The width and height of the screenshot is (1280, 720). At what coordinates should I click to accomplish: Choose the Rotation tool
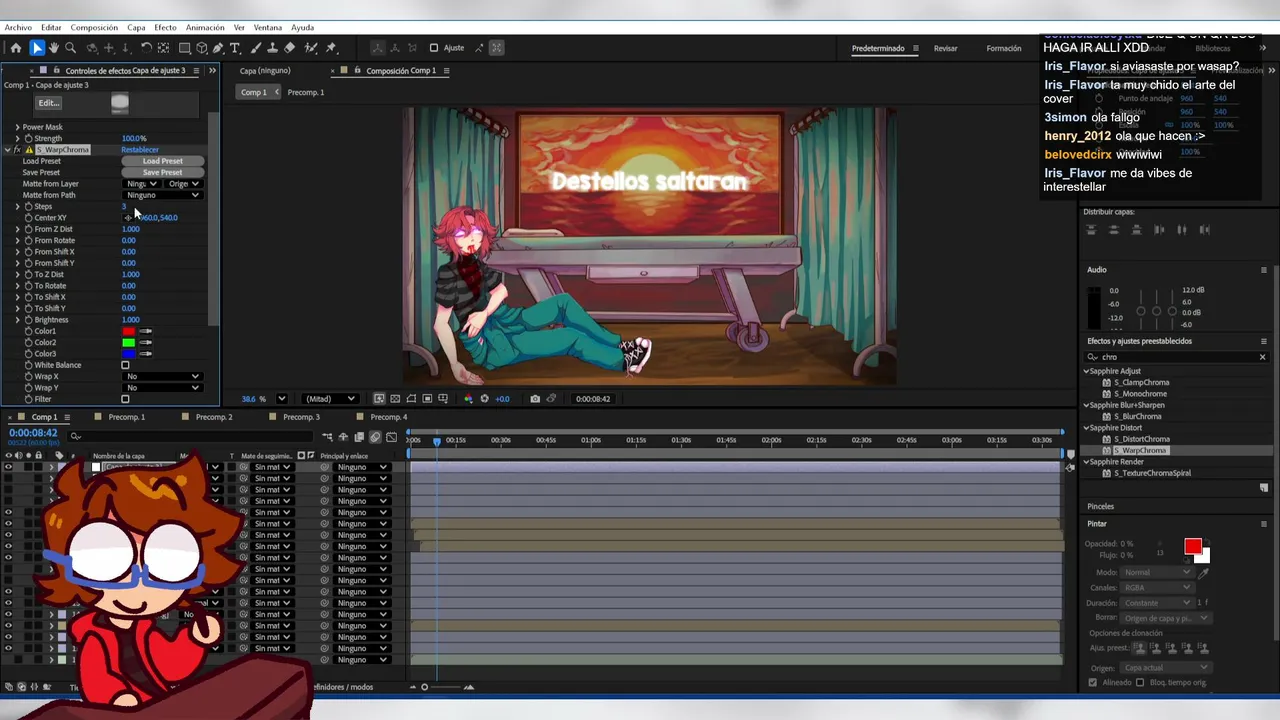pos(146,48)
